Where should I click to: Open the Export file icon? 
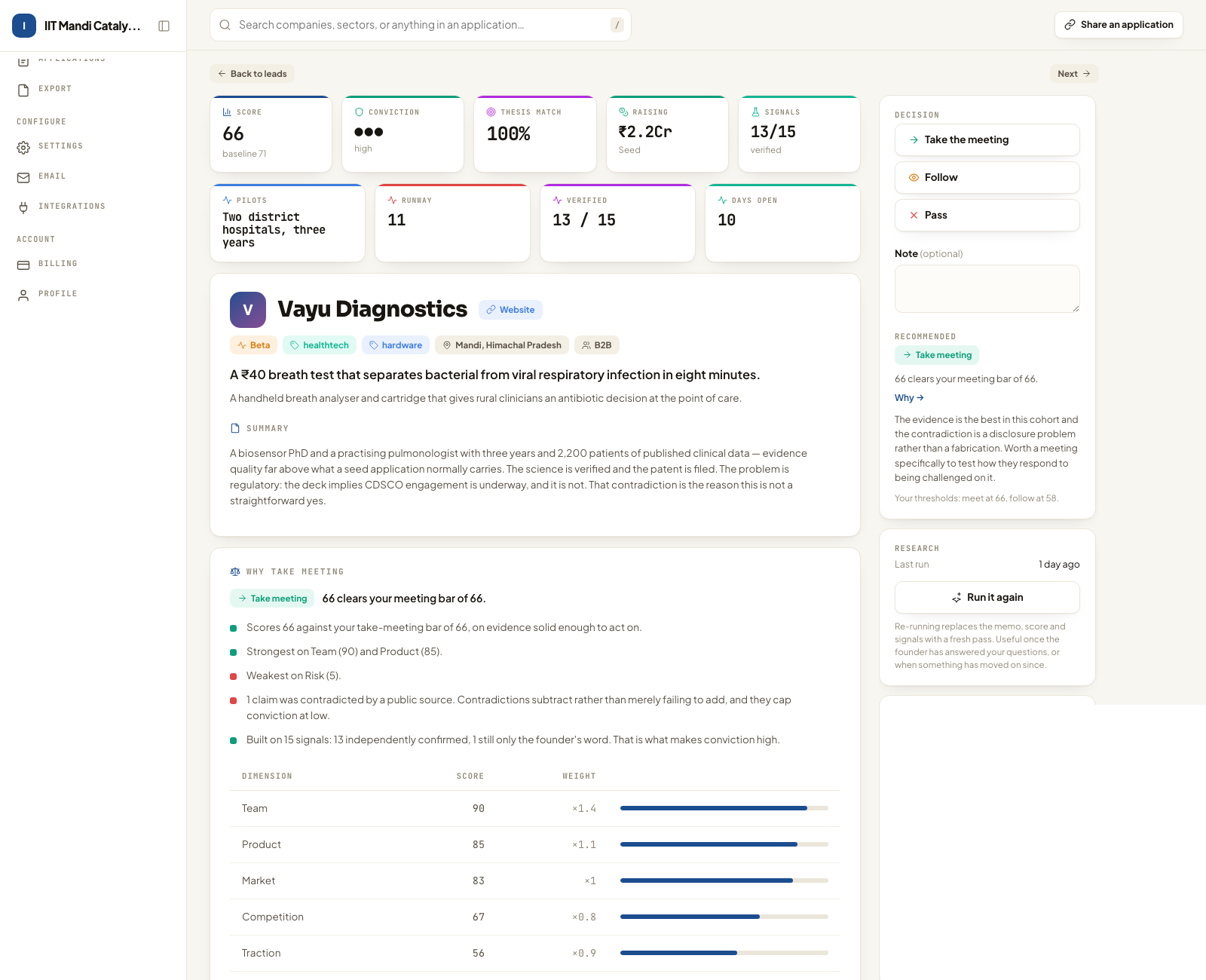pyautogui.click(x=23, y=90)
